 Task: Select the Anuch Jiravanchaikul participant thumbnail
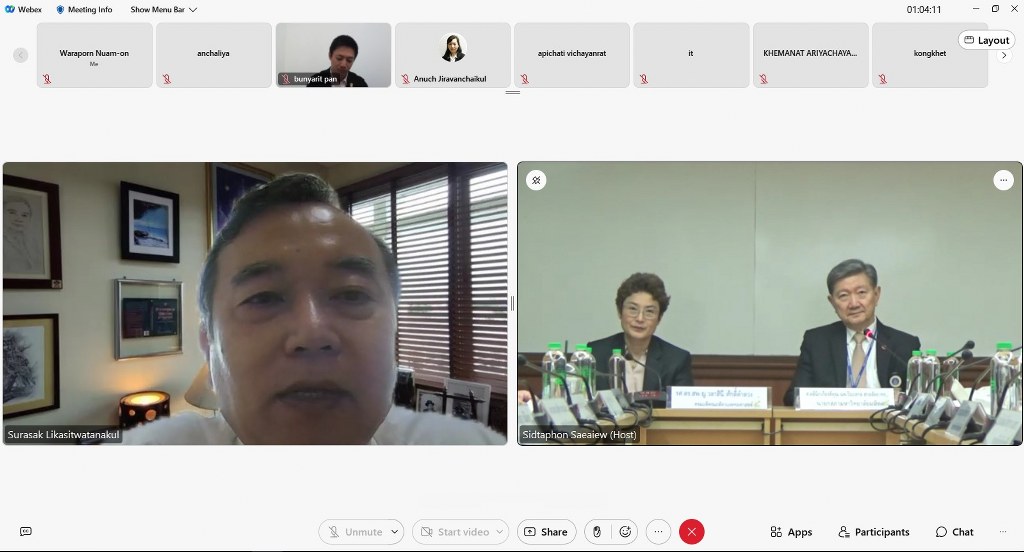pos(452,55)
